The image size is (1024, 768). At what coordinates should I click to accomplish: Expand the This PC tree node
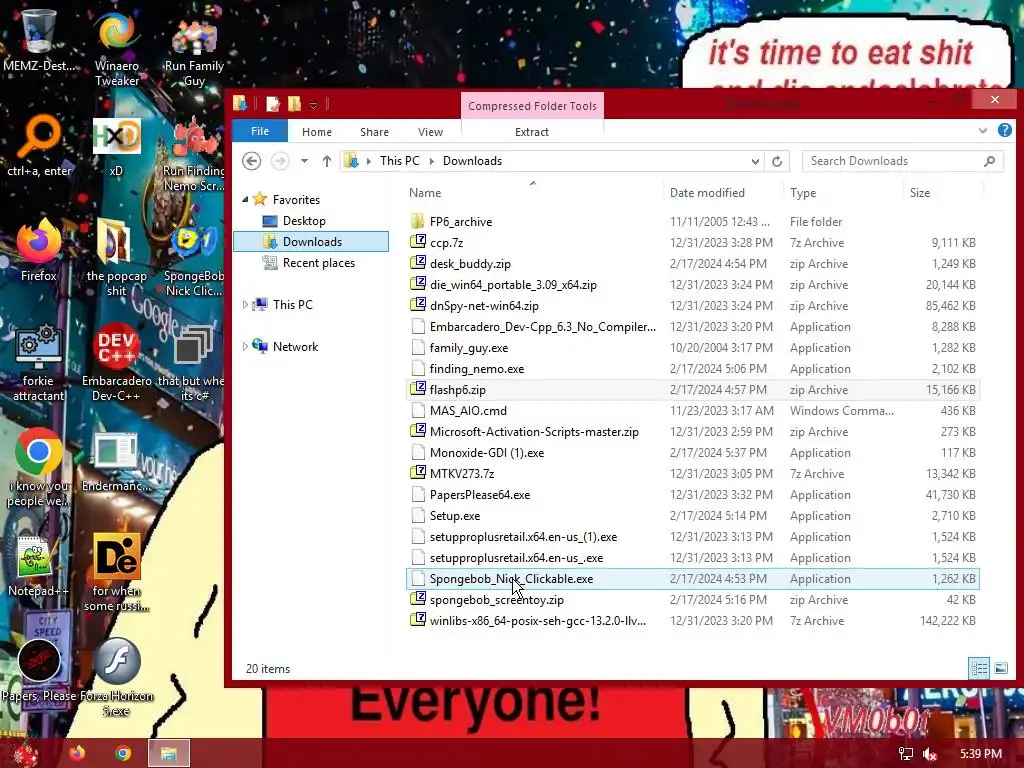pos(246,304)
